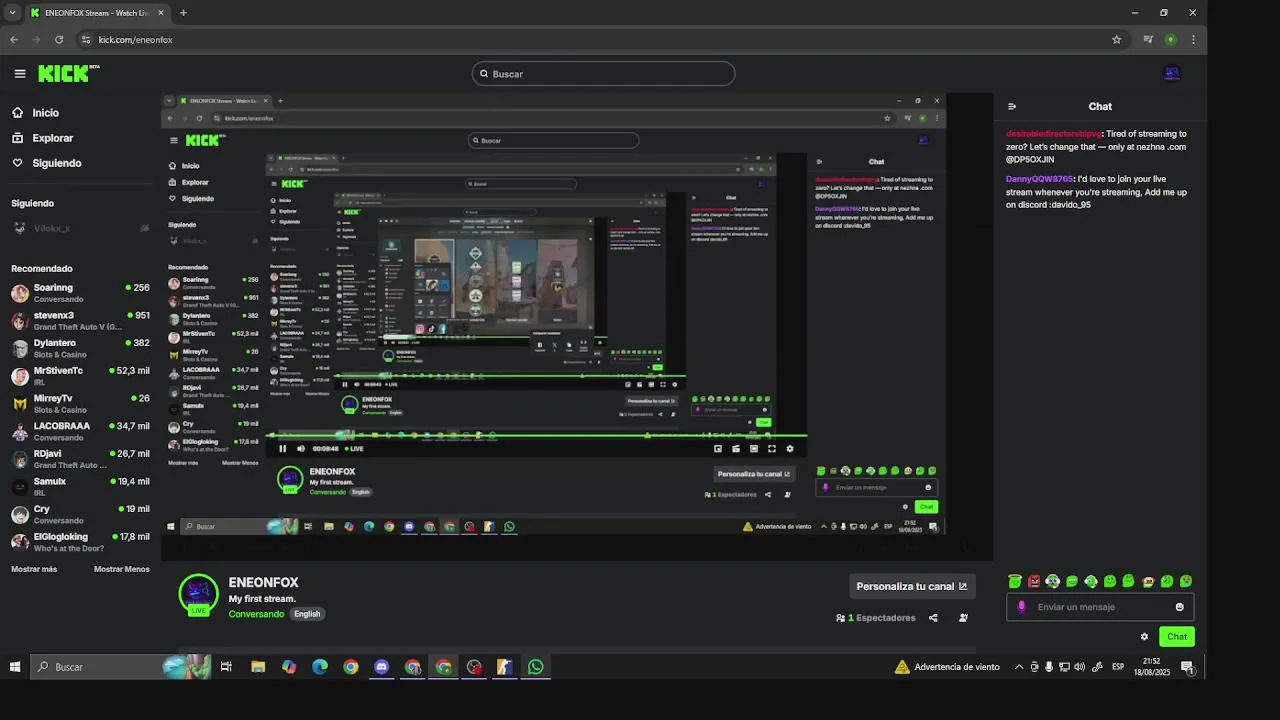Open the ESP keyboard language indicator

coord(1118,667)
